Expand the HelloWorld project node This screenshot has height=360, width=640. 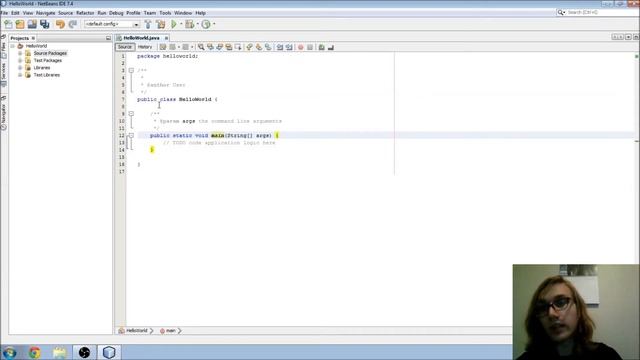[13, 46]
